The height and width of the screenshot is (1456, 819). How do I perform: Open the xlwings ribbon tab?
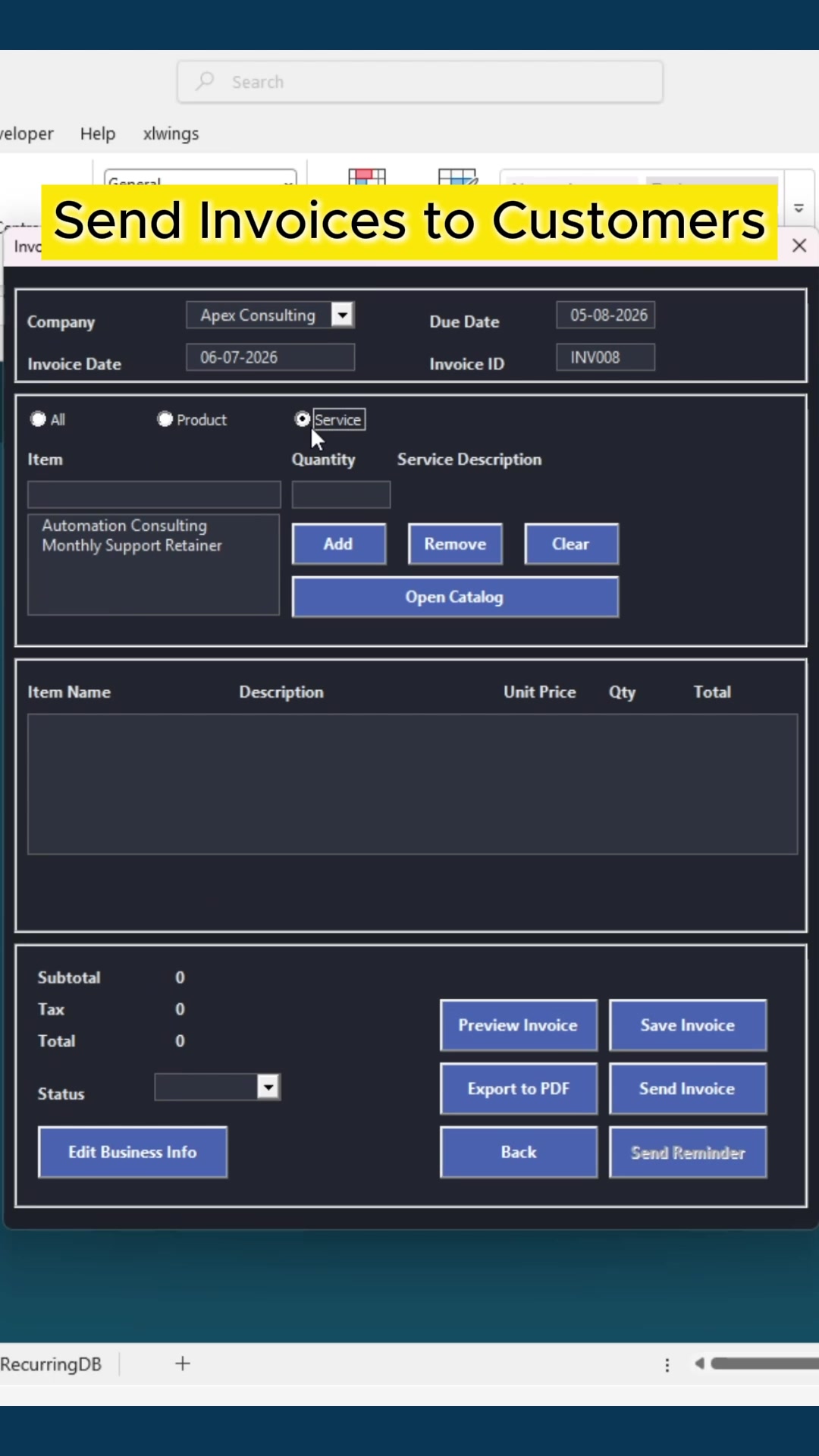coord(171,133)
